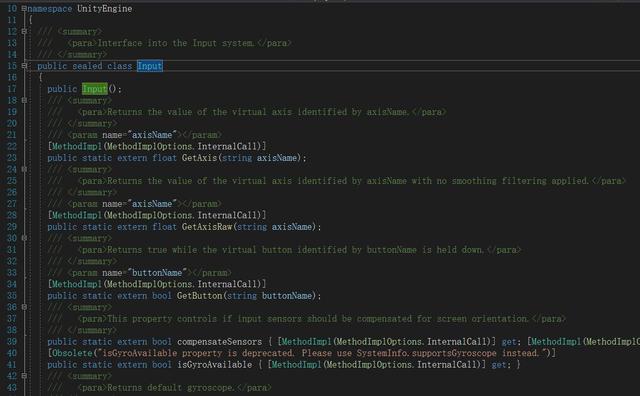Collapse the namespace UnityEngine block at line 10
Viewport: 640px width, 396px height.
click(24, 8)
